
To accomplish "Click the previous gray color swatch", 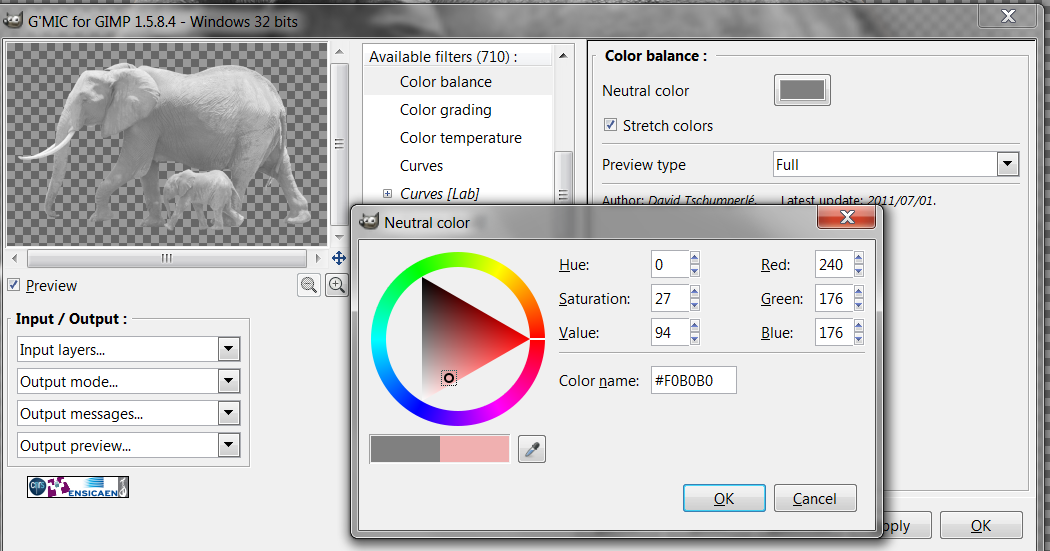I will [405, 449].
